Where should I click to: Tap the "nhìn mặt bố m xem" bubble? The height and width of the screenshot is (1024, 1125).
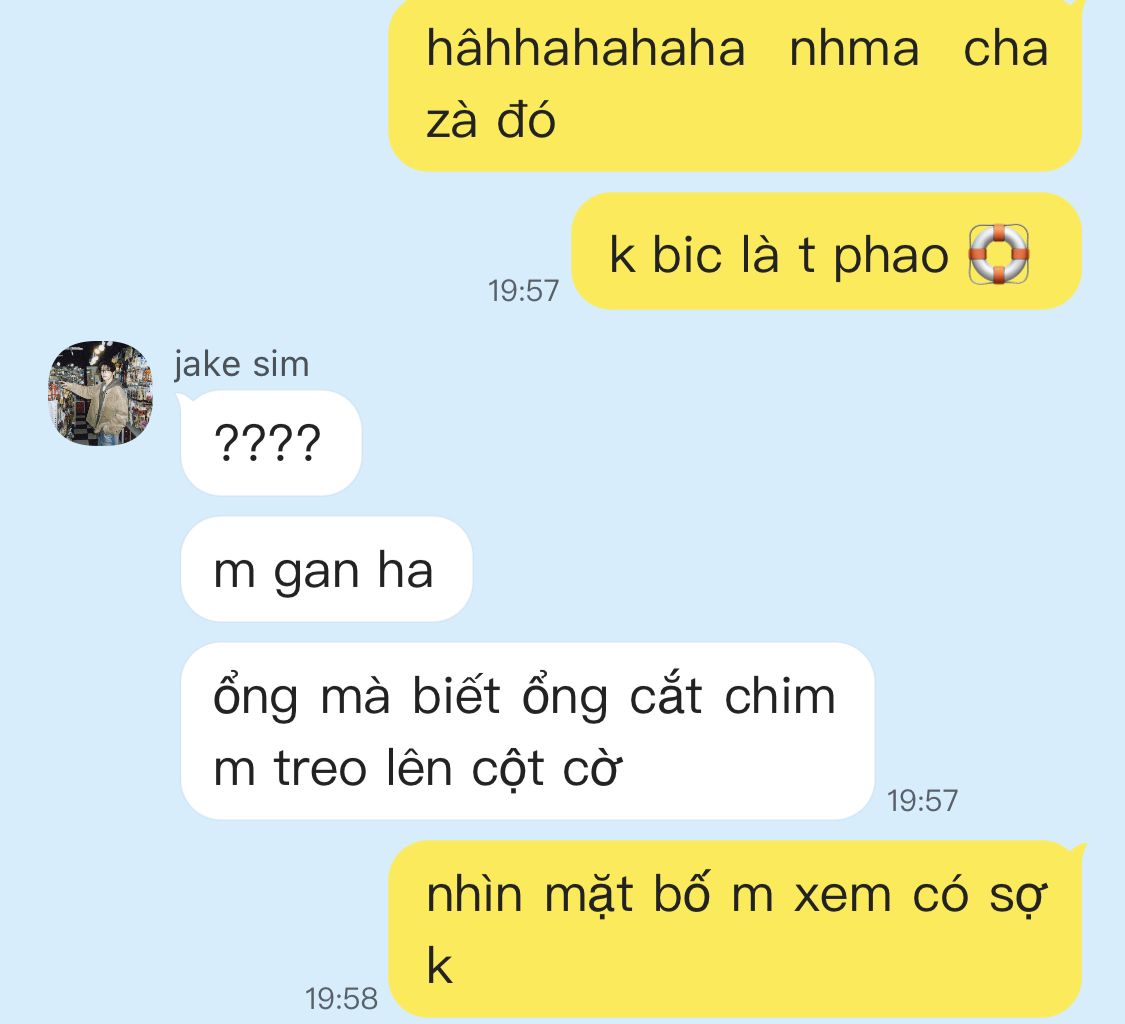735,929
